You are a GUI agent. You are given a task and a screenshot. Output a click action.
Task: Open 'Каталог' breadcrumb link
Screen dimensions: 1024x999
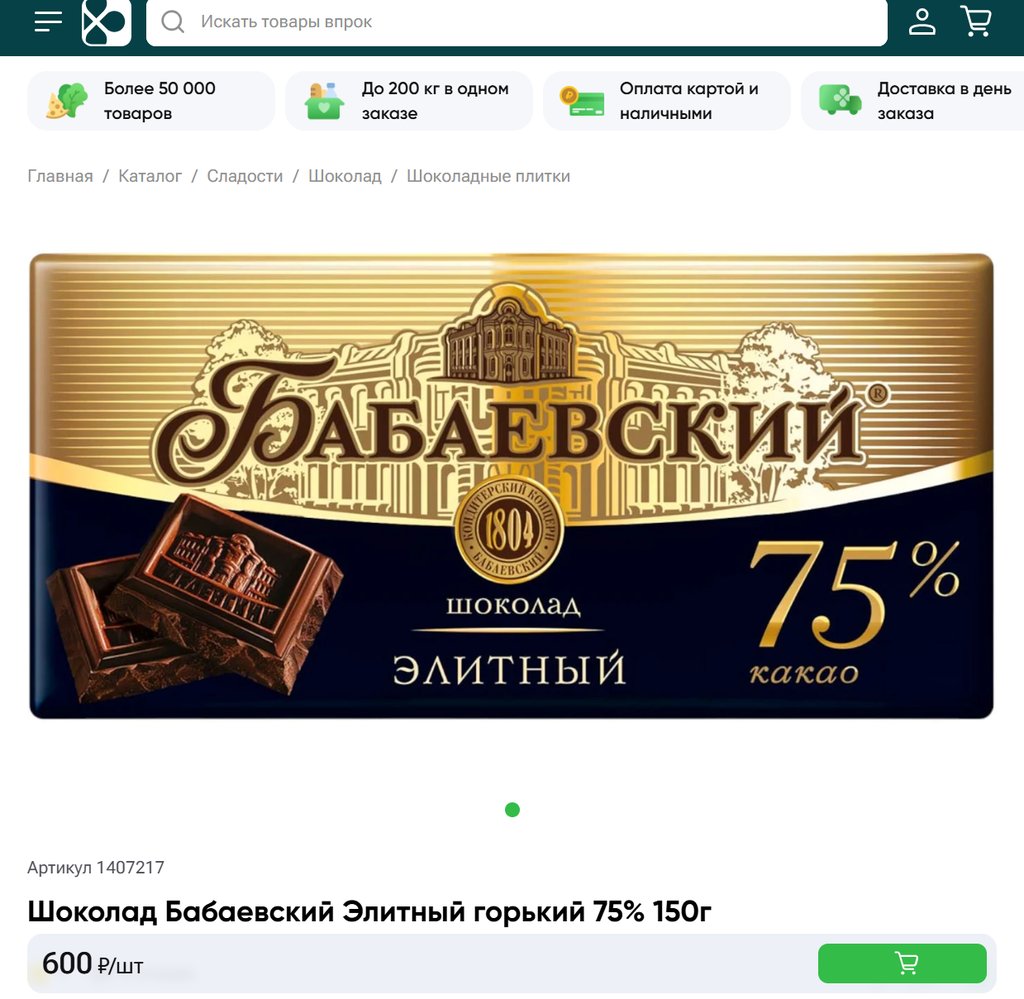[x=150, y=176]
